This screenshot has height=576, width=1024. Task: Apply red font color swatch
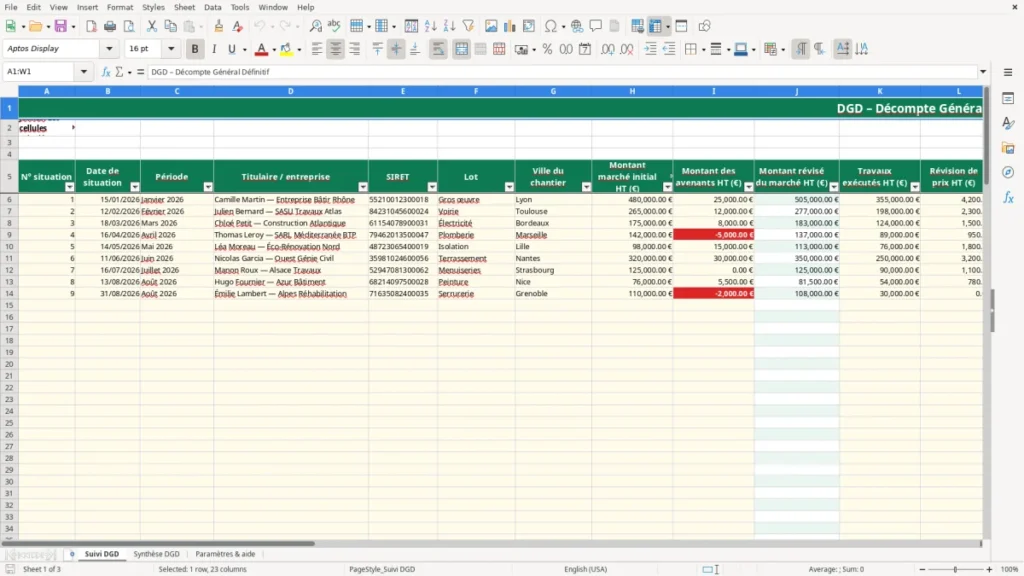pyautogui.click(x=261, y=49)
